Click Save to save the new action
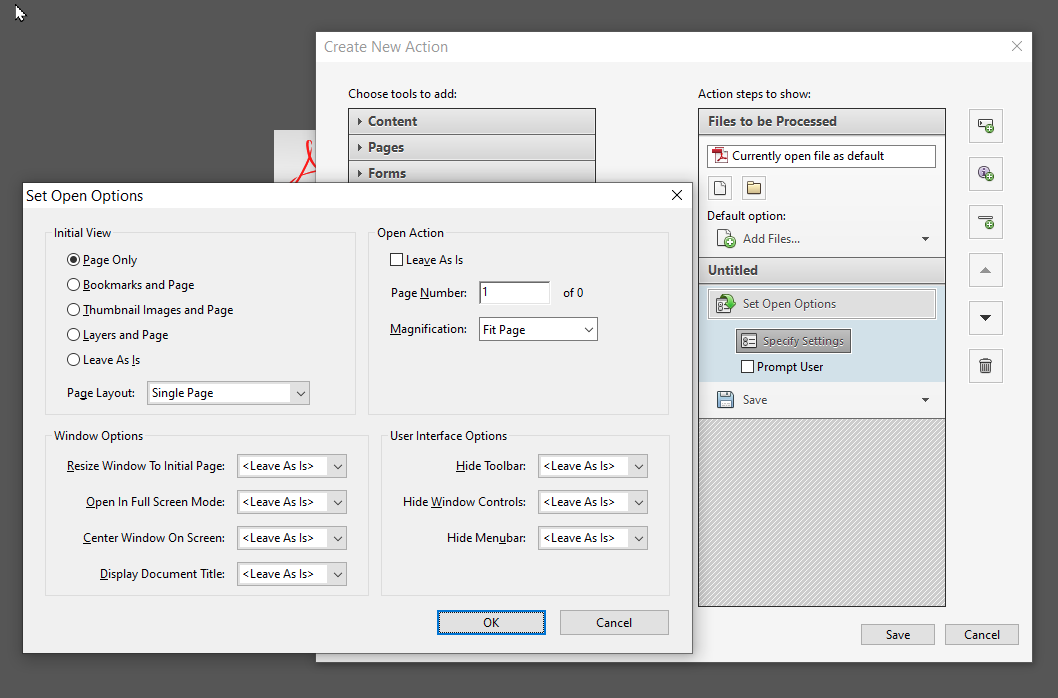Viewport: 1058px width, 698px height. click(x=897, y=634)
